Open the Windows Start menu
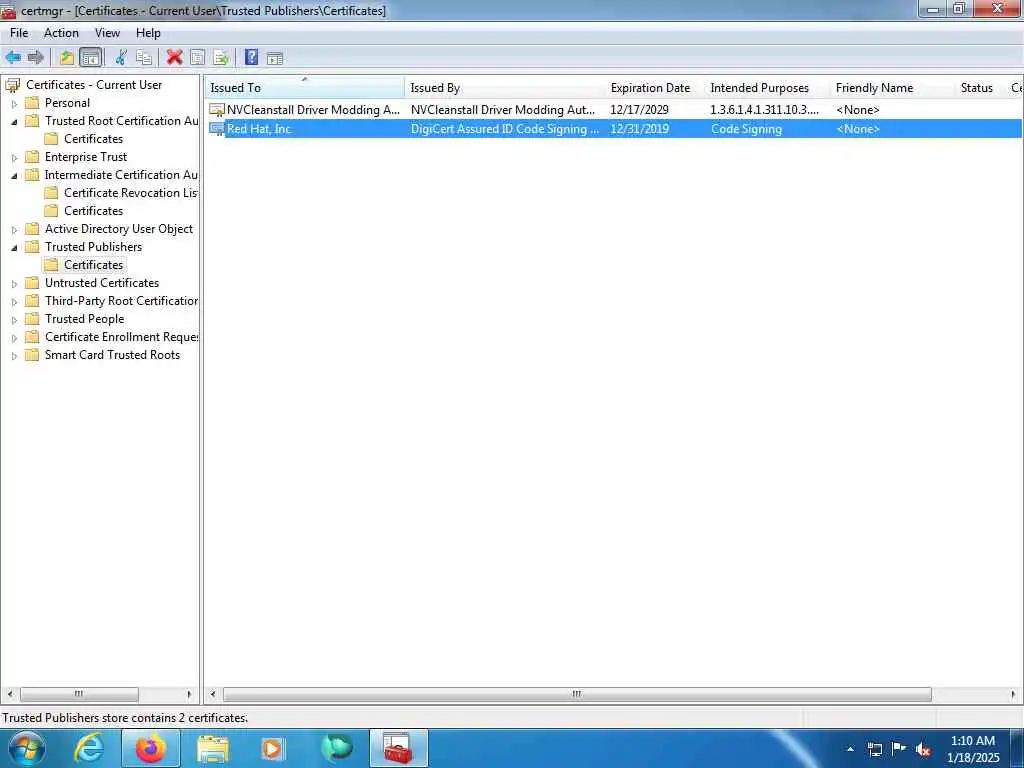The height and width of the screenshot is (768, 1024). 27,748
